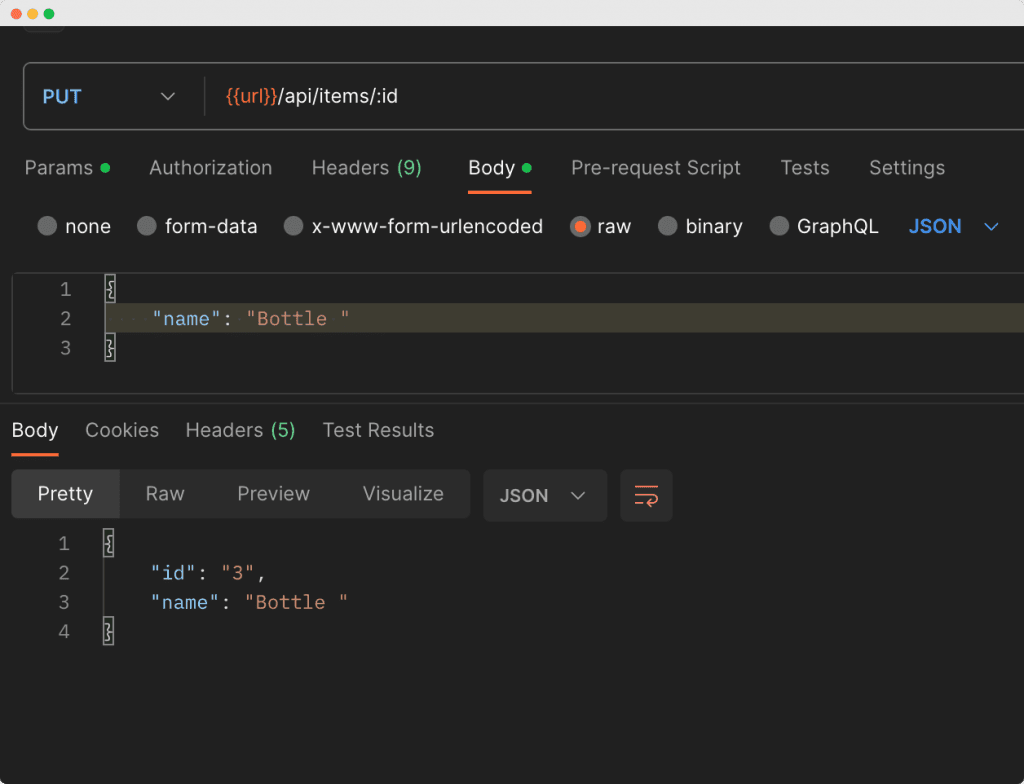Collapse the request body opening brace on line 1
The height and width of the screenshot is (784, 1024).
click(x=110, y=289)
